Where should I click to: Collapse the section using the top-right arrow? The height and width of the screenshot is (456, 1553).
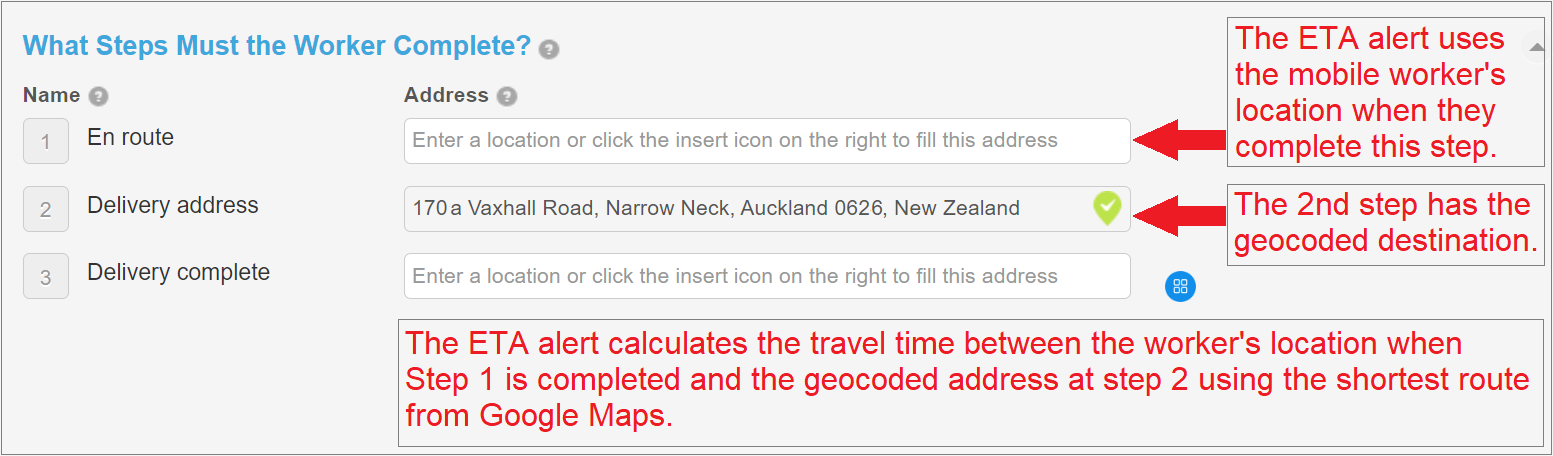pos(1537,48)
